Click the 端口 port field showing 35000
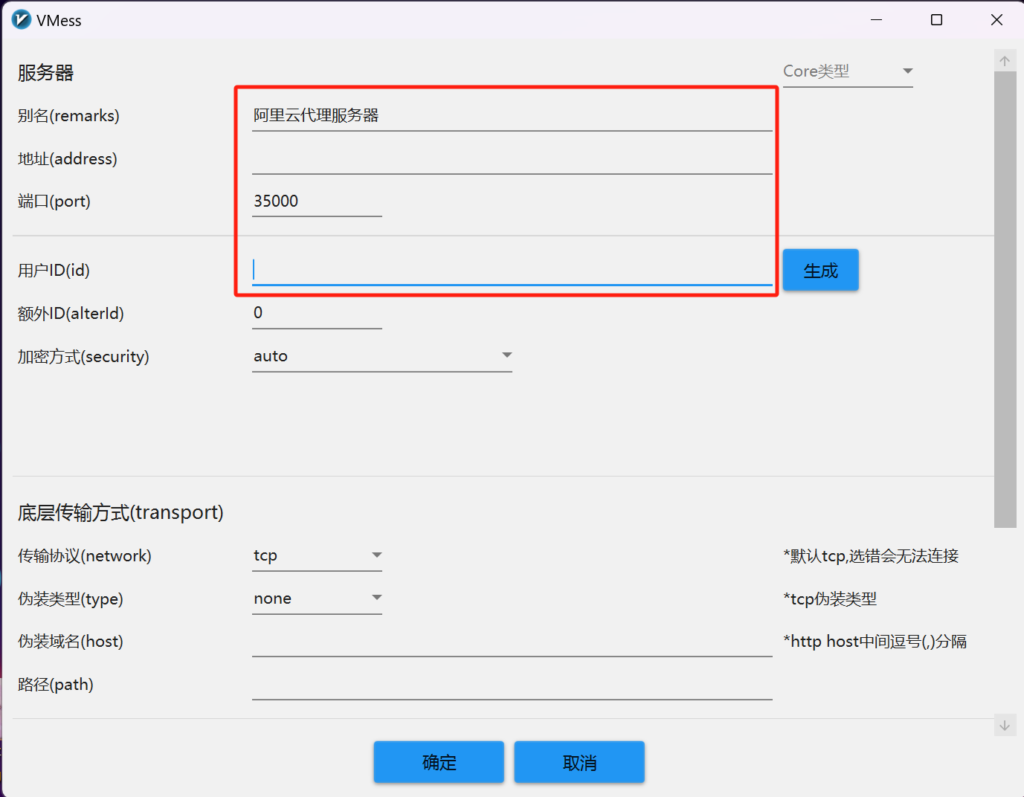Viewport: 1024px width, 797px height. tap(316, 201)
